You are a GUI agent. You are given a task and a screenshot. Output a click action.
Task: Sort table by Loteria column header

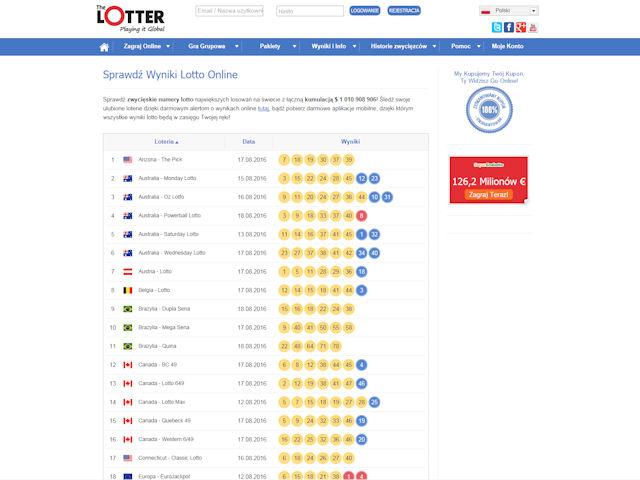pyautogui.click(x=165, y=142)
